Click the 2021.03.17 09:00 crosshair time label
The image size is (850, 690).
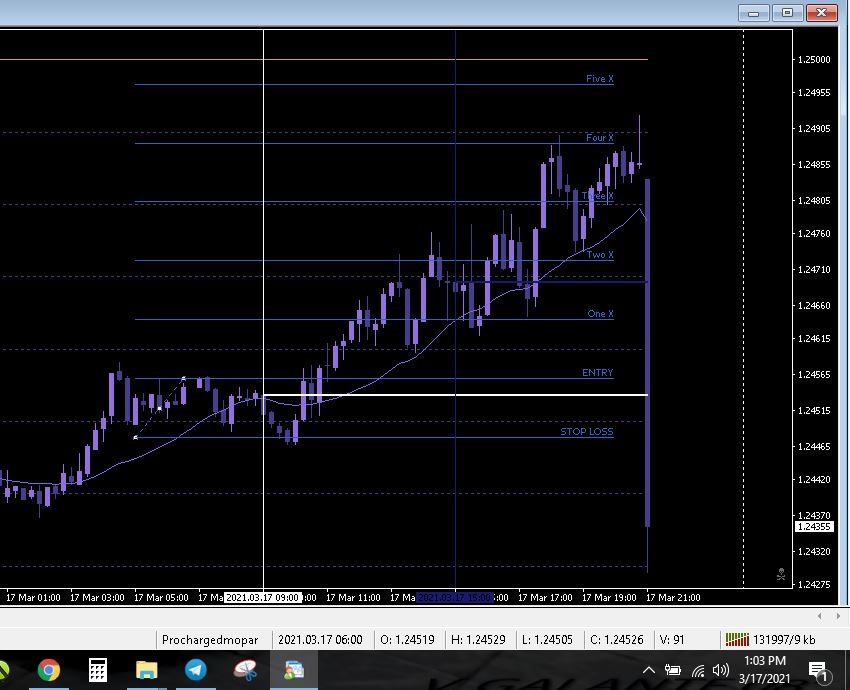point(263,597)
